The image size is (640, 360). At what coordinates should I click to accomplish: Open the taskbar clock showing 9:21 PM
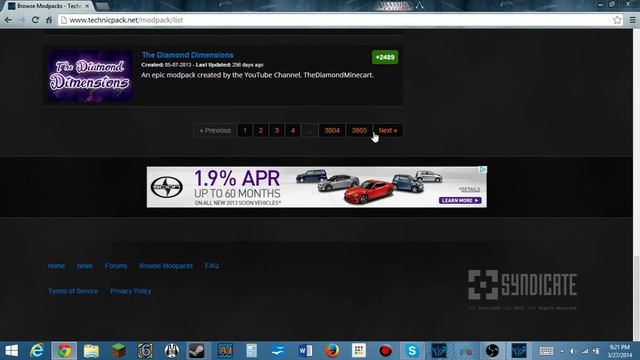tap(620, 351)
